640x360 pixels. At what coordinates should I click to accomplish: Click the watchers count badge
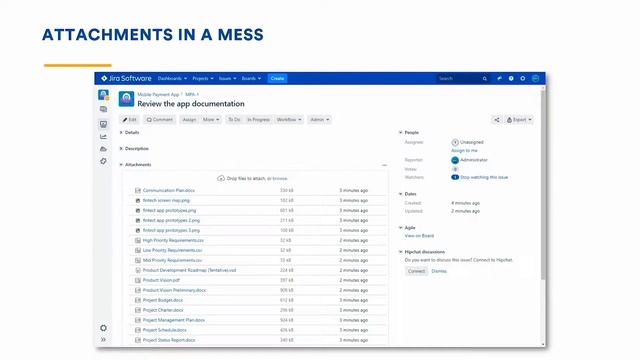tap(455, 177)
